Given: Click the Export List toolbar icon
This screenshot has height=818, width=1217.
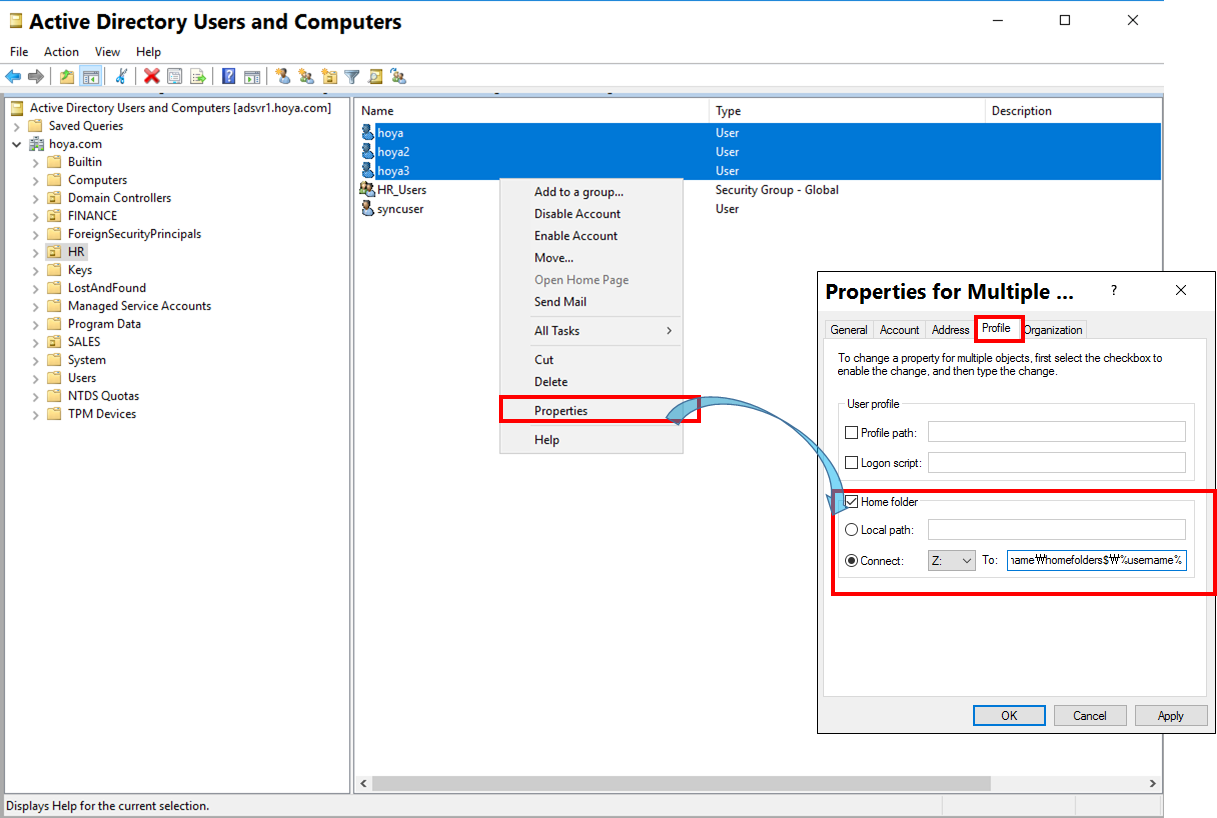Looking at the screenshot, I should coord(198,76).
